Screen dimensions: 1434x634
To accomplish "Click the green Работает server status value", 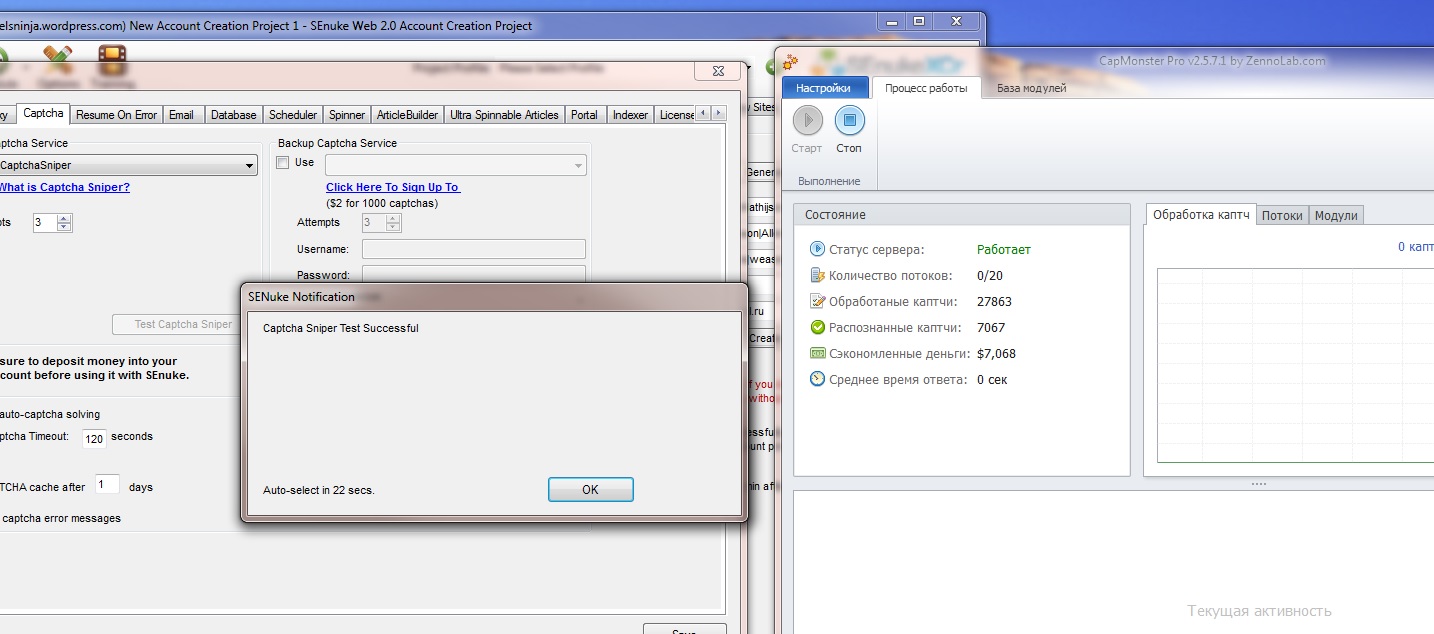I will click(1004, 249).
